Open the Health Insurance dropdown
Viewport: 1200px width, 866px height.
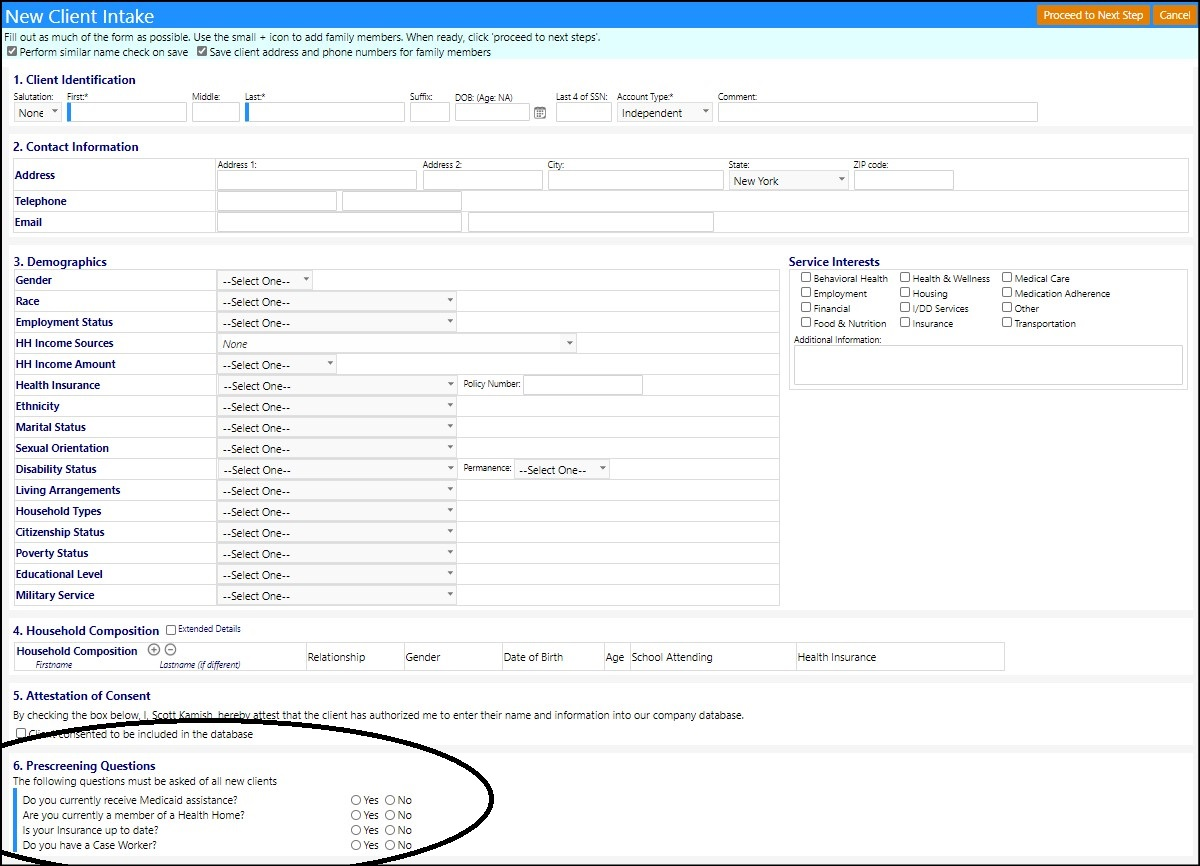click(x=337, y=386)
